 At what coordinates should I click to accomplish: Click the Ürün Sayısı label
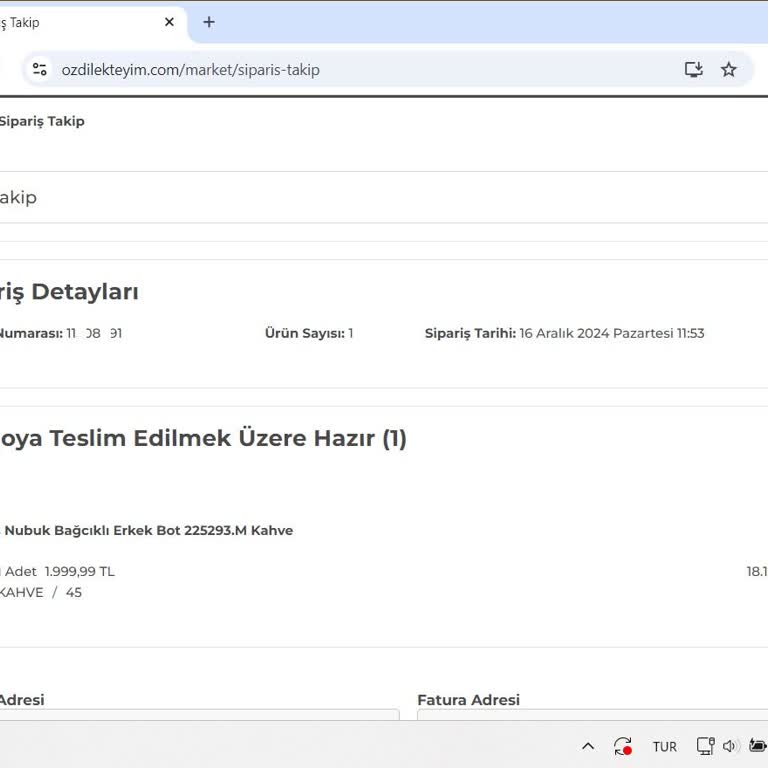tap(304, 333)
